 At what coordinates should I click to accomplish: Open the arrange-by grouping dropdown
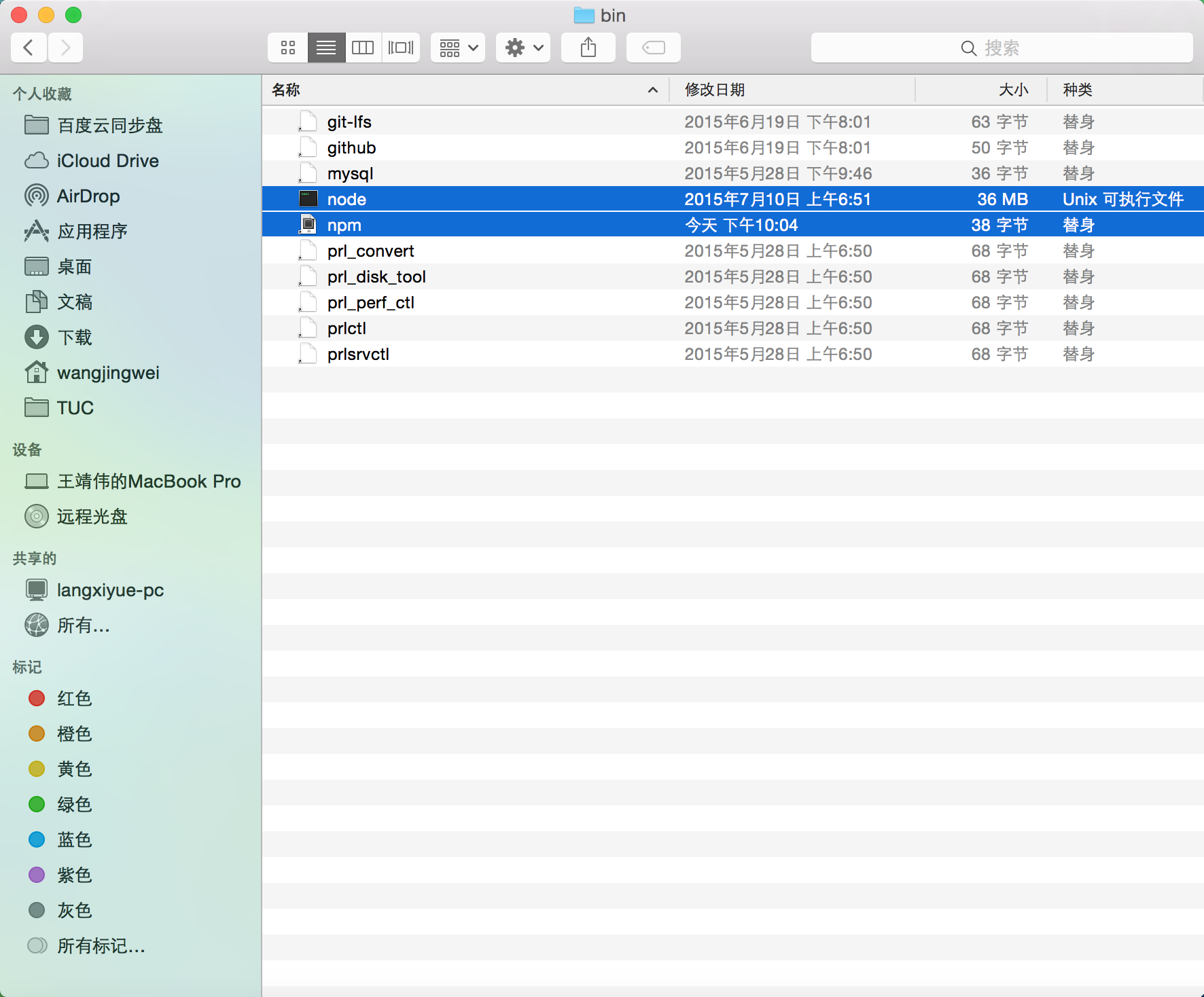[458, 48]
